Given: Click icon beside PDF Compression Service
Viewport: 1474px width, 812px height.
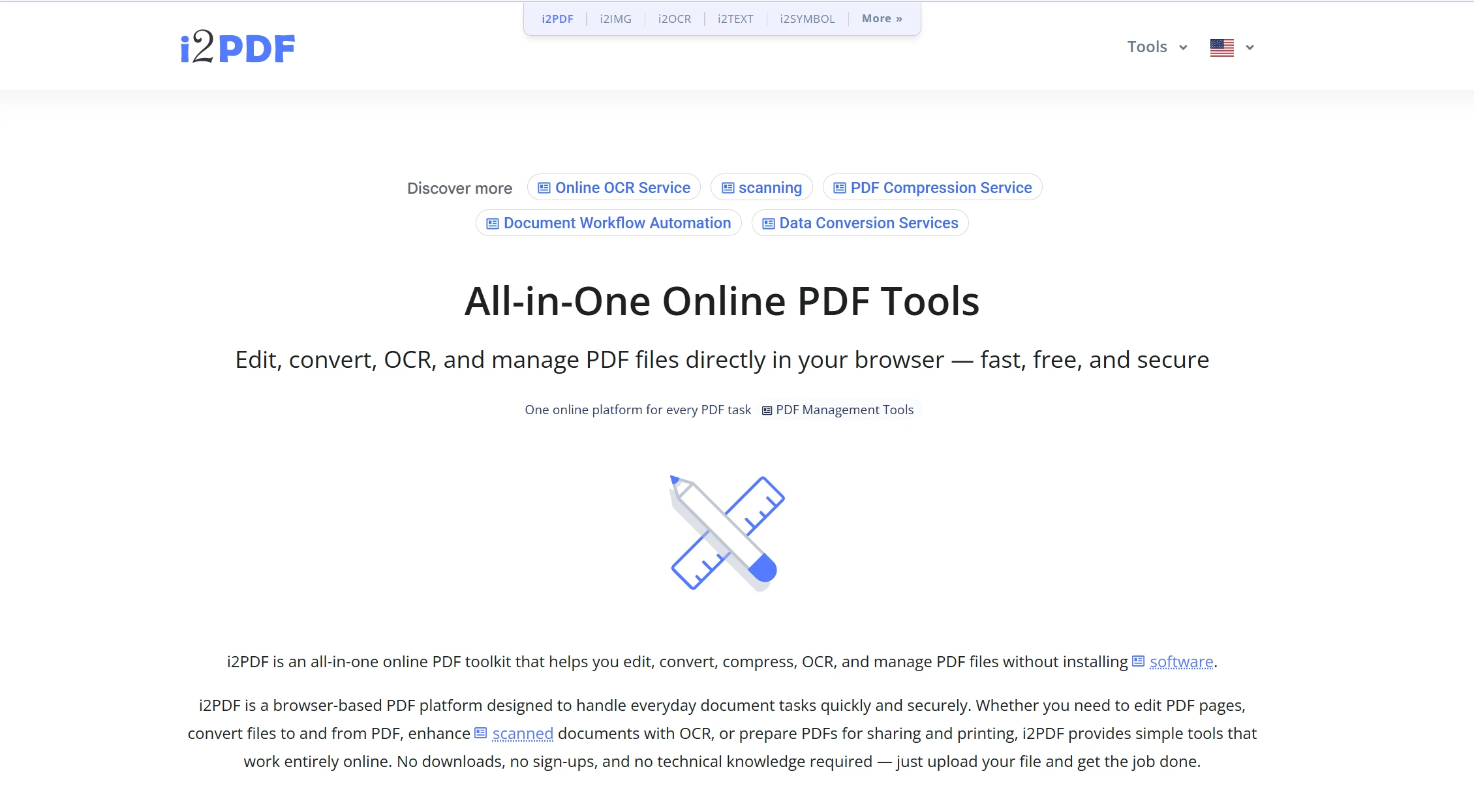Looking at the screenshot, I should tap(840, 188).
